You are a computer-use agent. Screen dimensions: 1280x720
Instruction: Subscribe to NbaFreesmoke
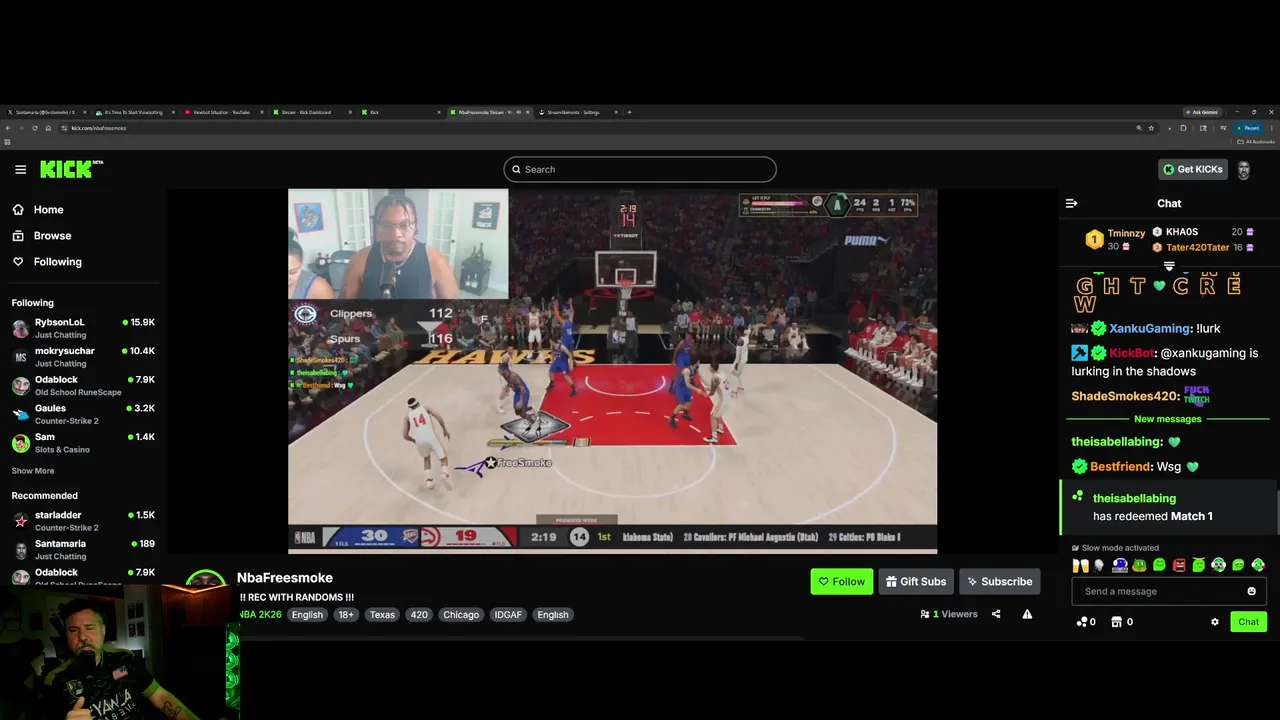[999, 581]
